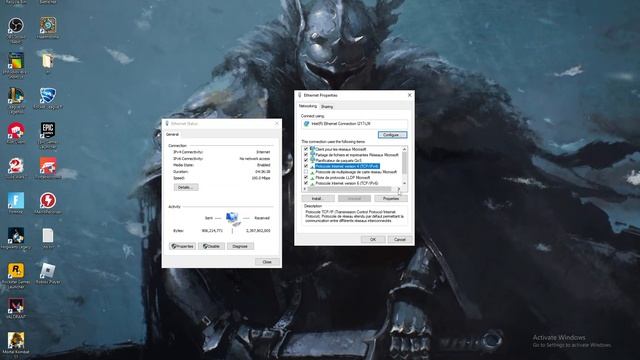Click the horizontal scrollbar of items list
The width and height of the screenshot is (640, 360).
tap(349, 189)
